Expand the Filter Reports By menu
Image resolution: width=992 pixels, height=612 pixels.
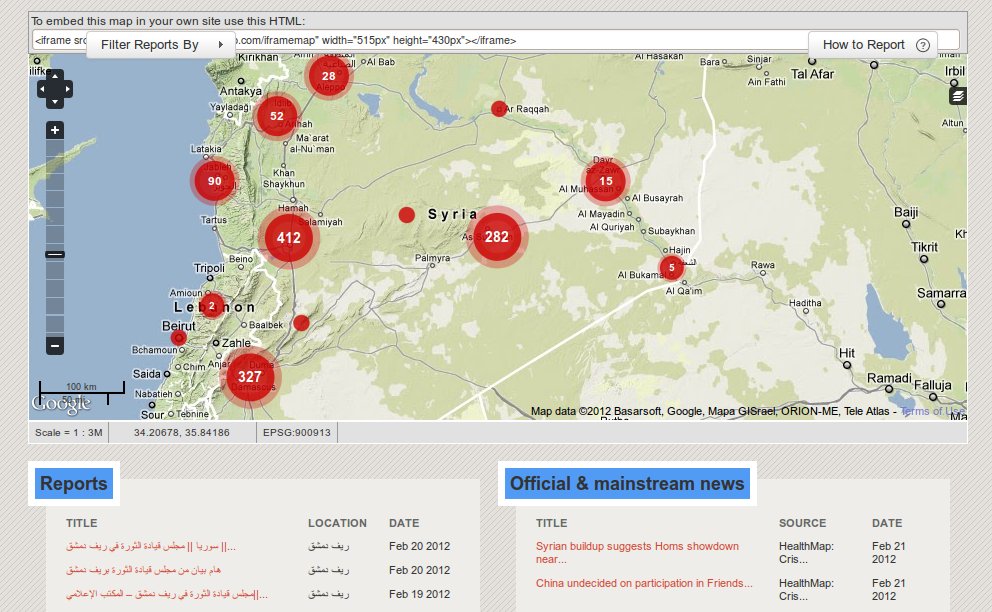tap(161, 45)
